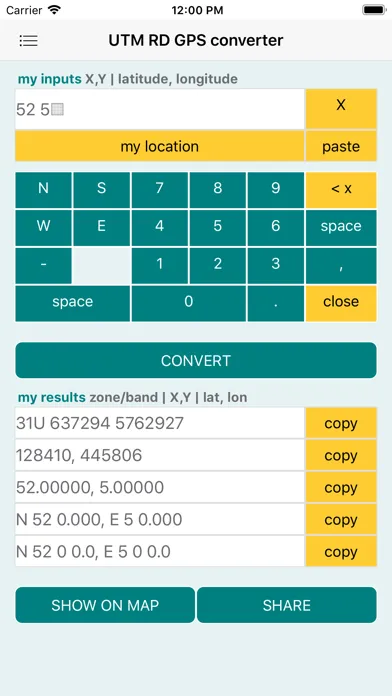Screen dimensions: 392x696
Task: Tap the coordinates input field
Action: [160, 109]
